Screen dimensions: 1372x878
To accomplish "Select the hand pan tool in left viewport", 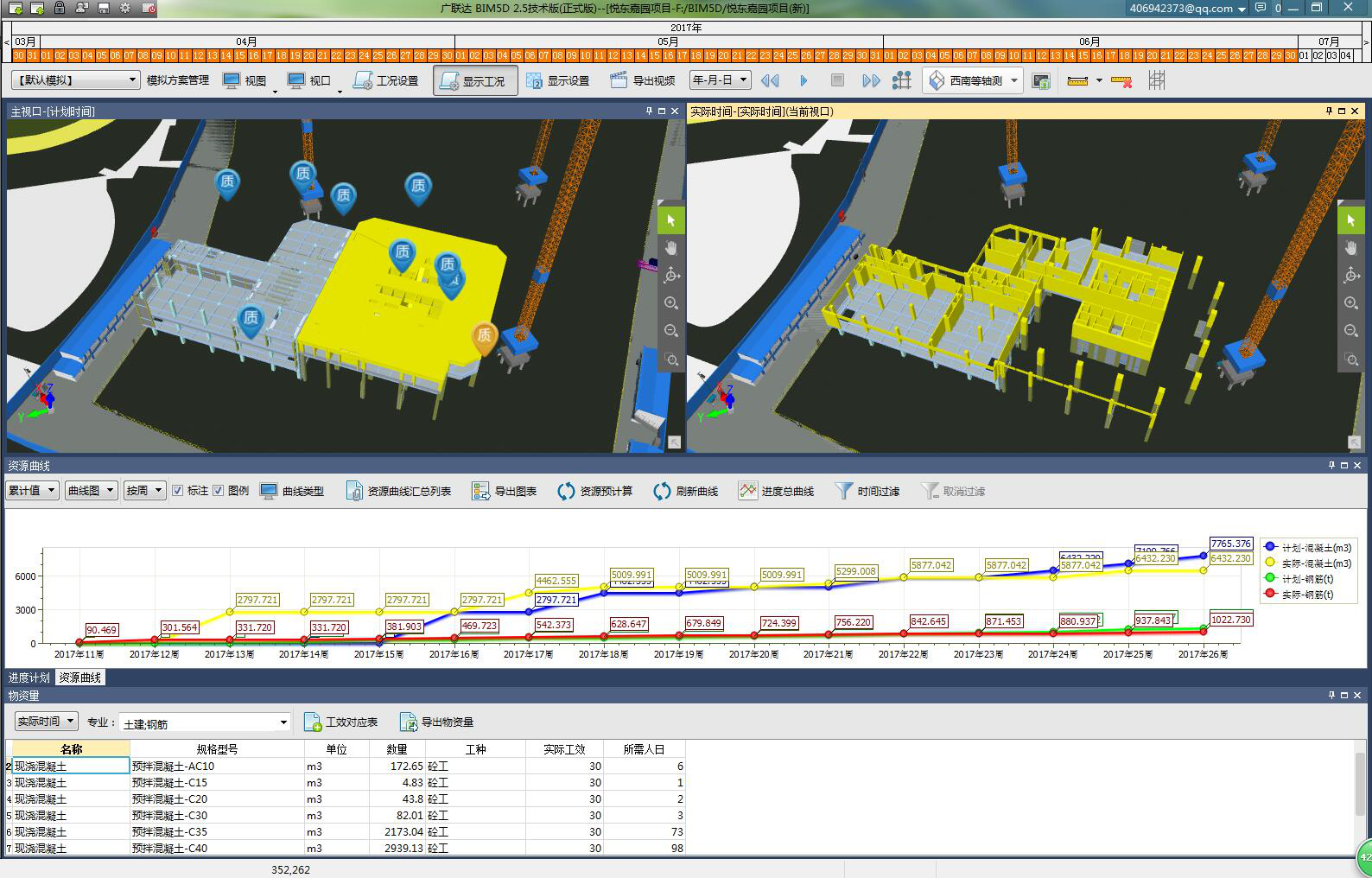I will 671,249.
